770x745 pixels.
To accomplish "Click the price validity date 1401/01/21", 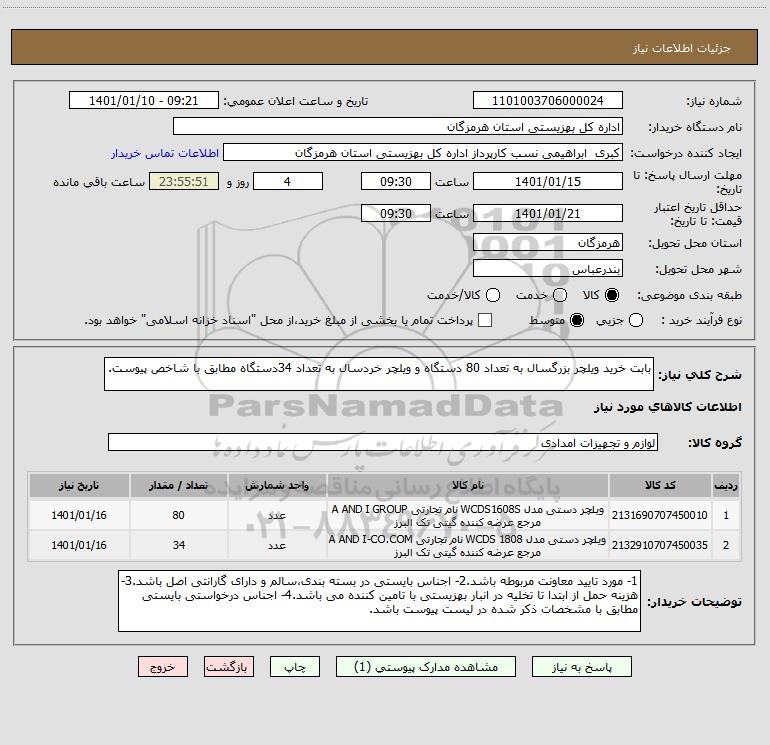I will point(548,214).
